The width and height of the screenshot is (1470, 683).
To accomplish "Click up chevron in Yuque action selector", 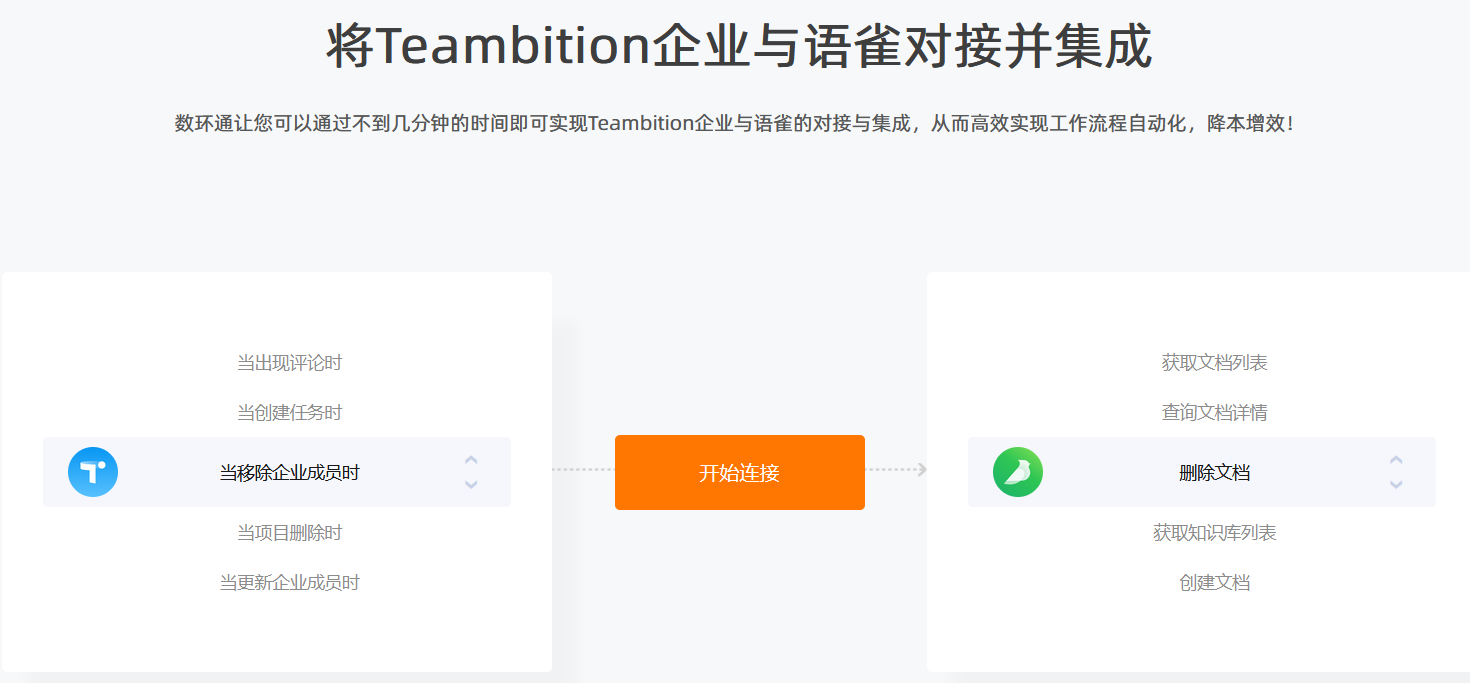I will click(x=1396, y=460).
